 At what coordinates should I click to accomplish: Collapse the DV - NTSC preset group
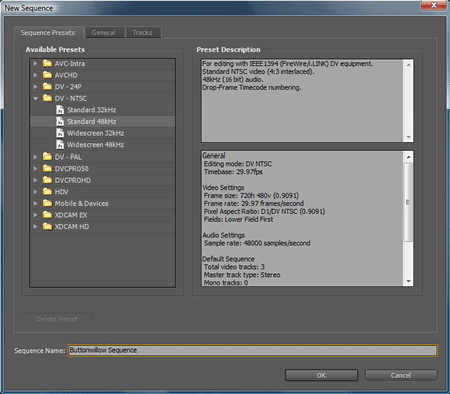[35, 98]
